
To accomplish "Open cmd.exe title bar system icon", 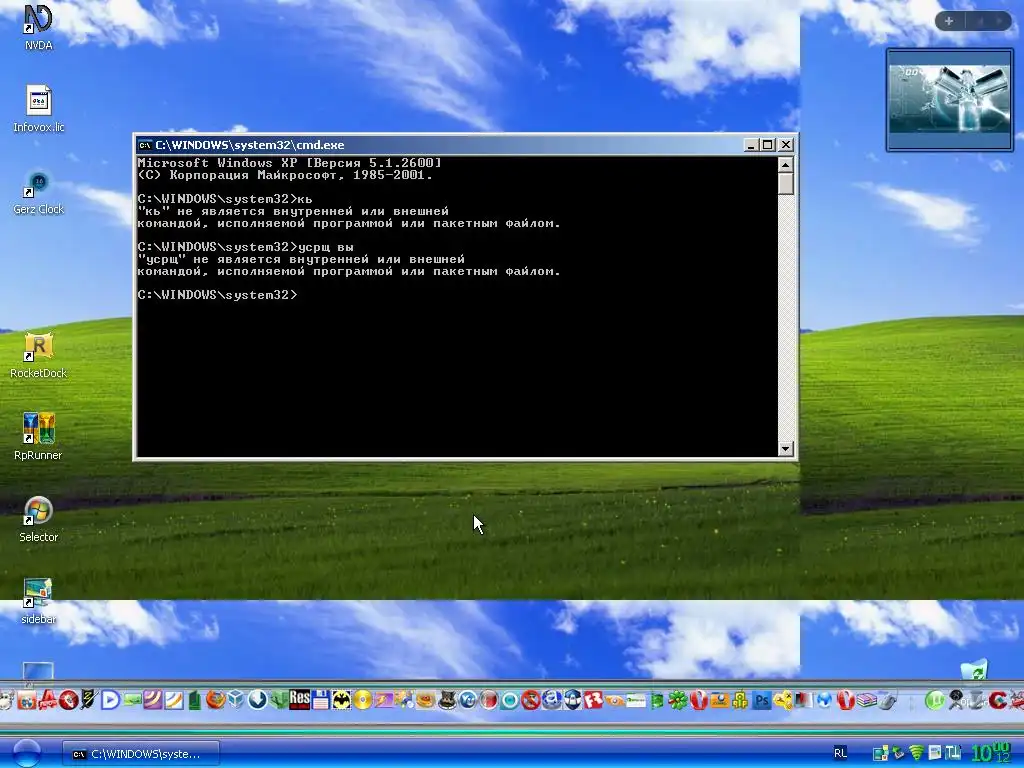I will point(145,145).
